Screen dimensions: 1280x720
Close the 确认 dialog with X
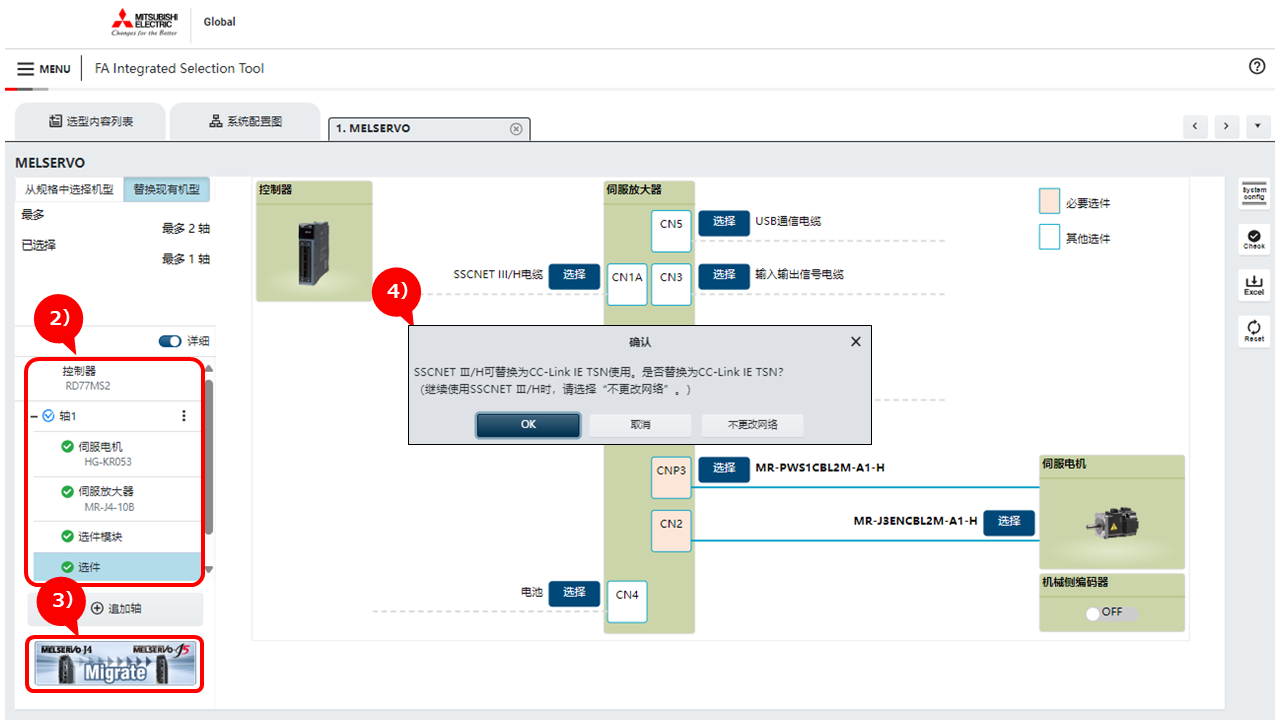(855, 342)
